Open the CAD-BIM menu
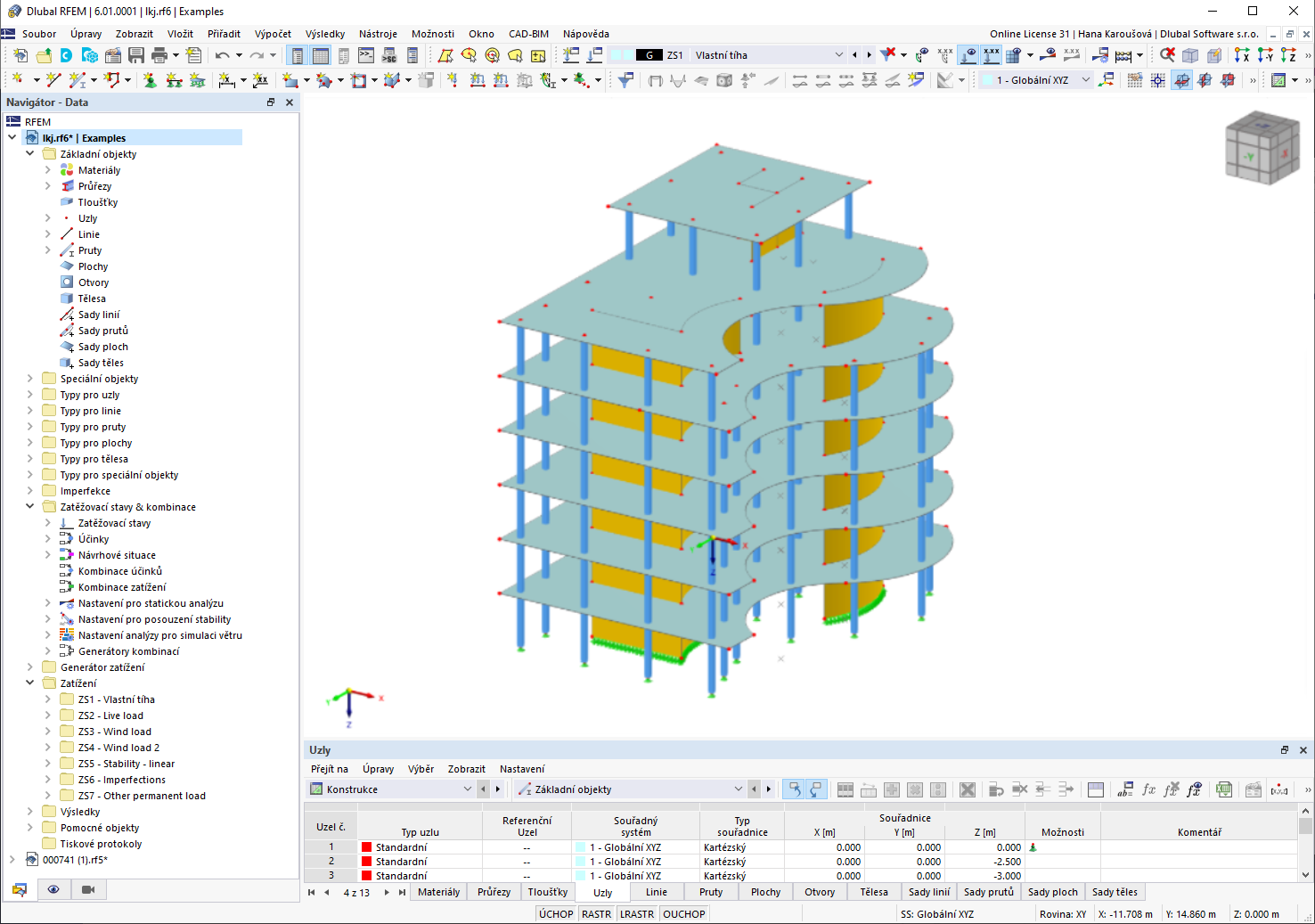 (528, 34)
